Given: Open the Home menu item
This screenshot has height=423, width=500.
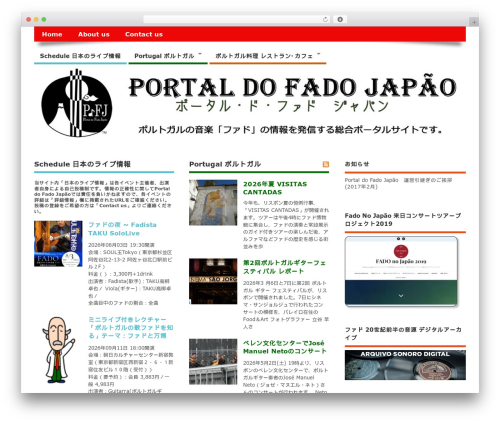Looking at the screenshot, I should click(52, 34).
